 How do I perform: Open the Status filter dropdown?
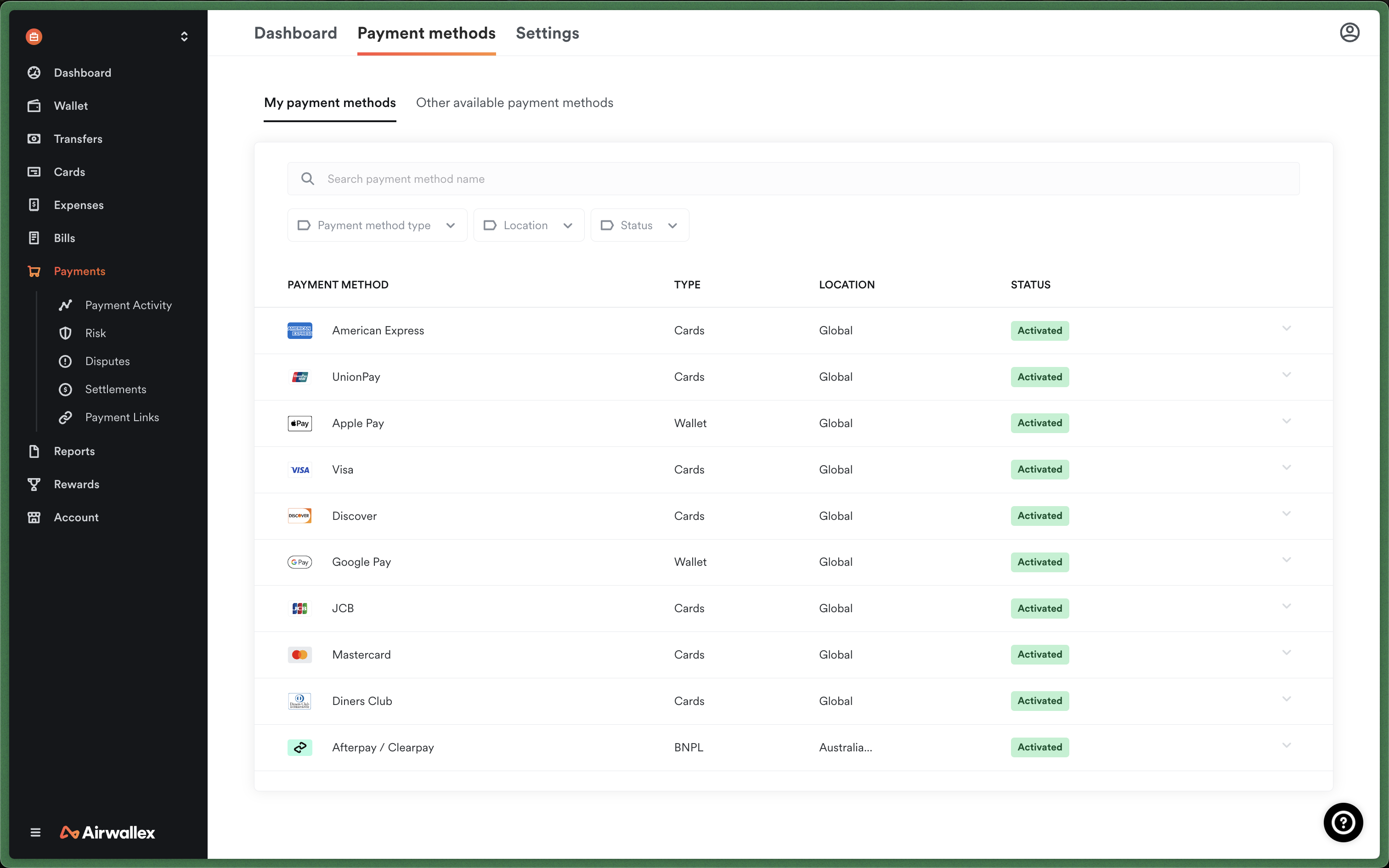coord(639,225)
